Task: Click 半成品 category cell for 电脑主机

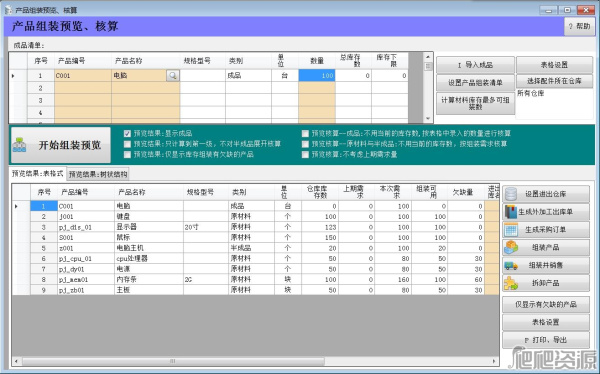Action: [x=251, y=248]
